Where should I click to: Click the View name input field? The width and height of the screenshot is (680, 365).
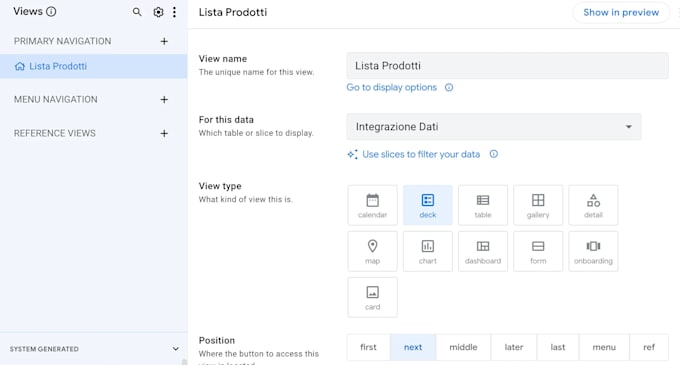pyautogui.click(x=507, y=65)
